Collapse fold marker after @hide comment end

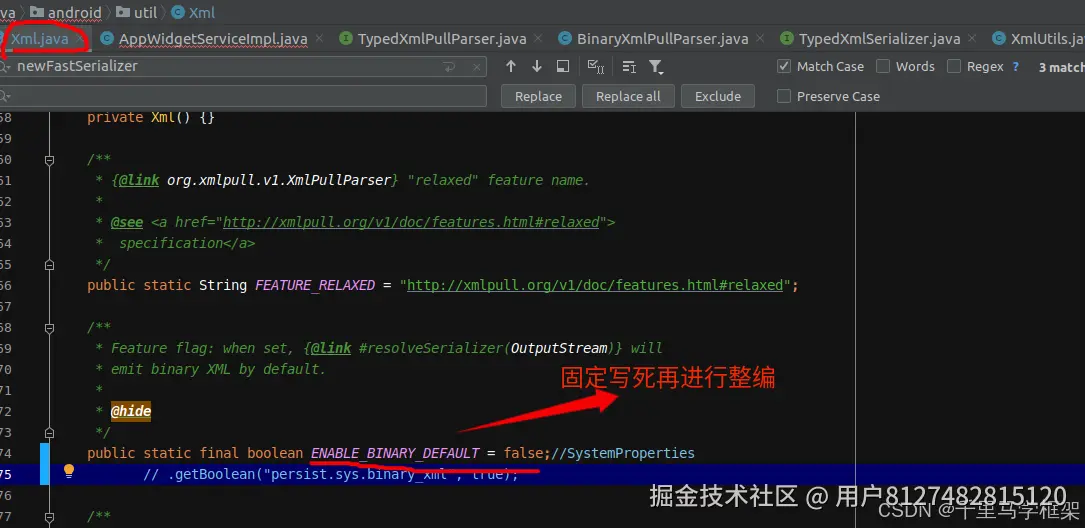[x=49, y=433]
